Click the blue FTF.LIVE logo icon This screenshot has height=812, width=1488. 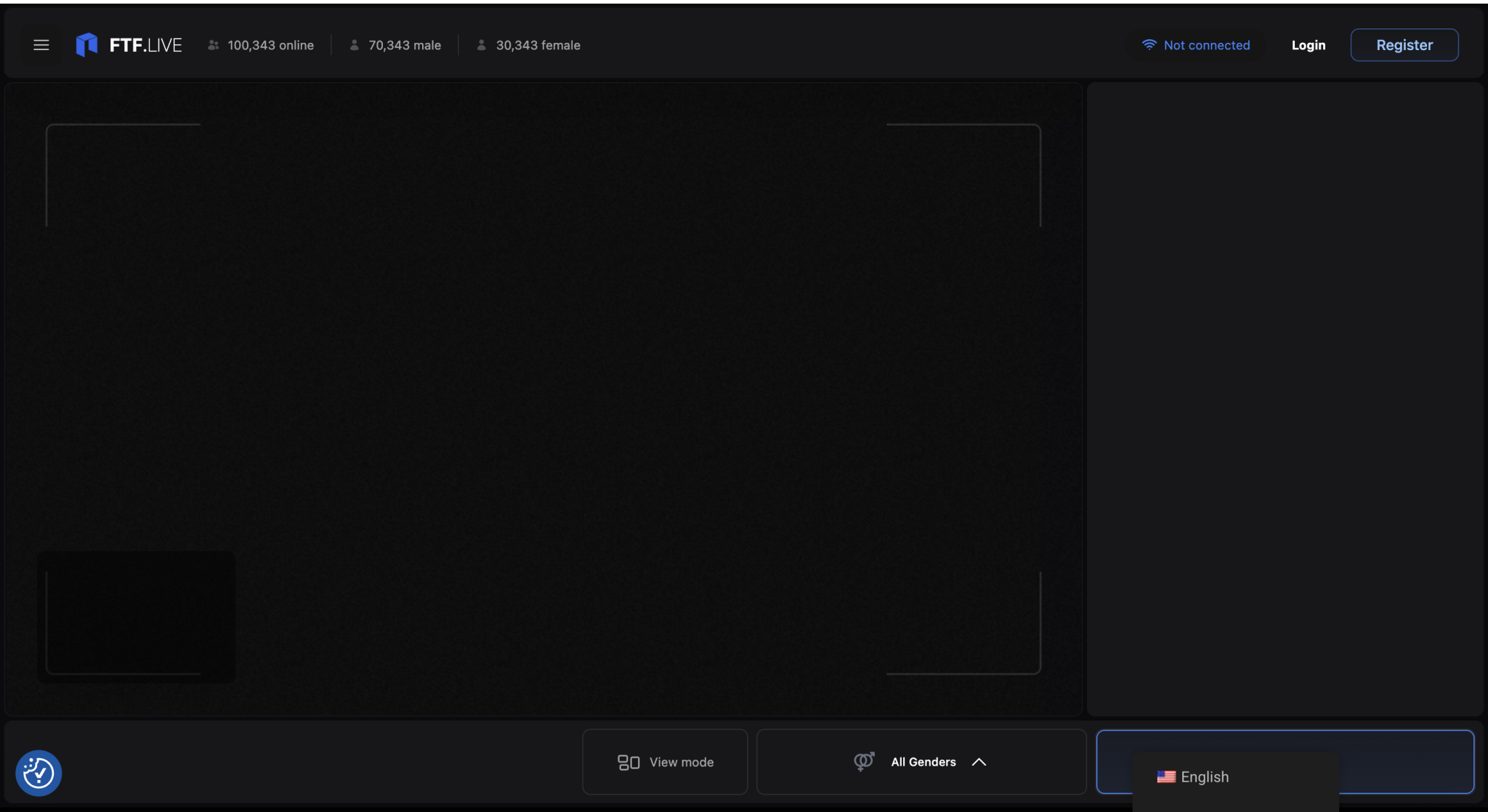coord(86,45)
